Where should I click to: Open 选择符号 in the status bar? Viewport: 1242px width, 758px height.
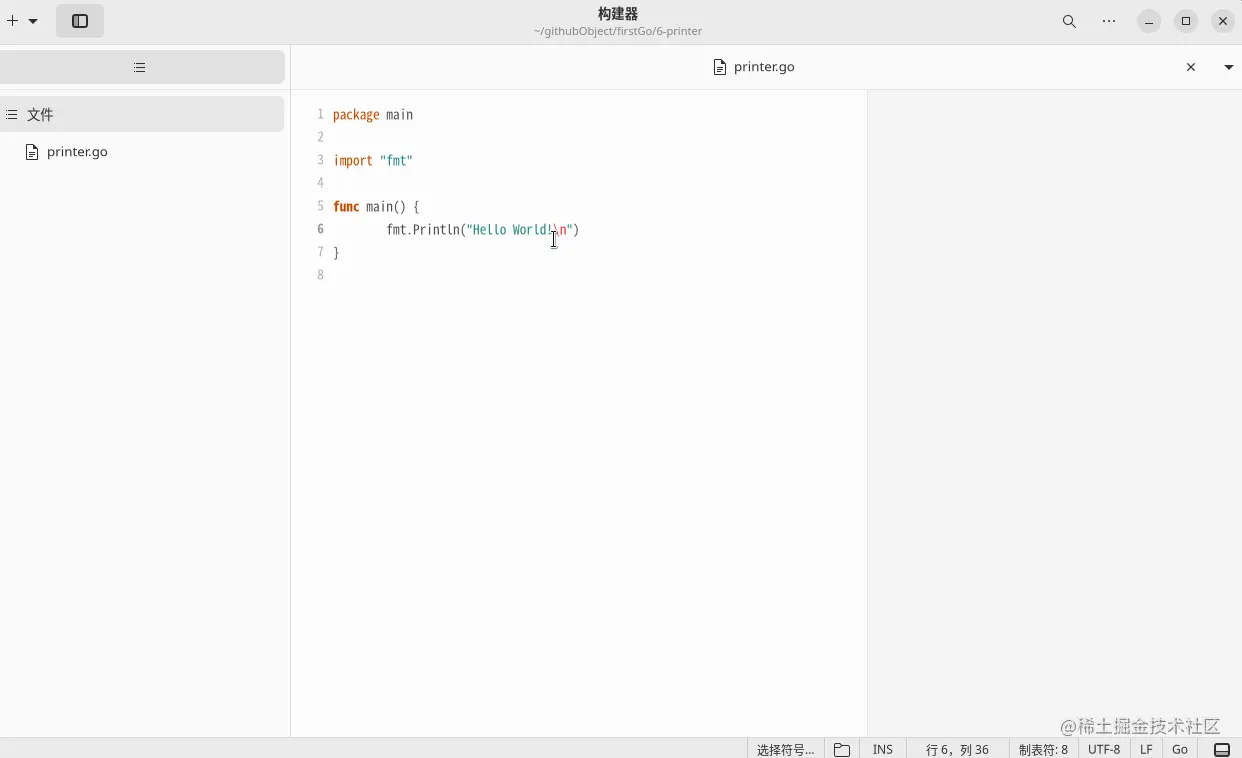coord(784,749)
